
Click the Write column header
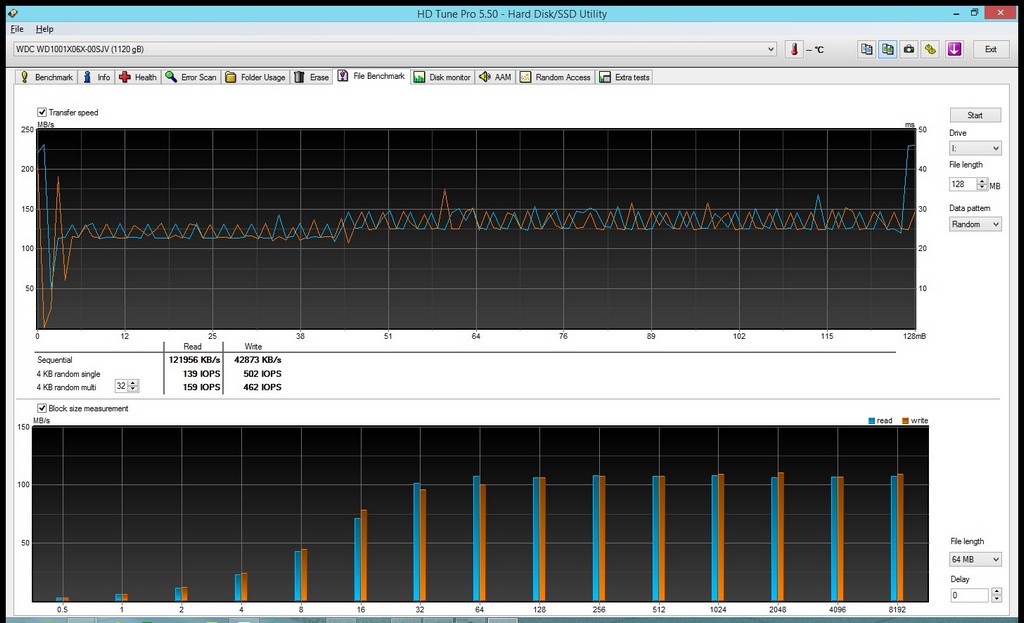point(253,347)
